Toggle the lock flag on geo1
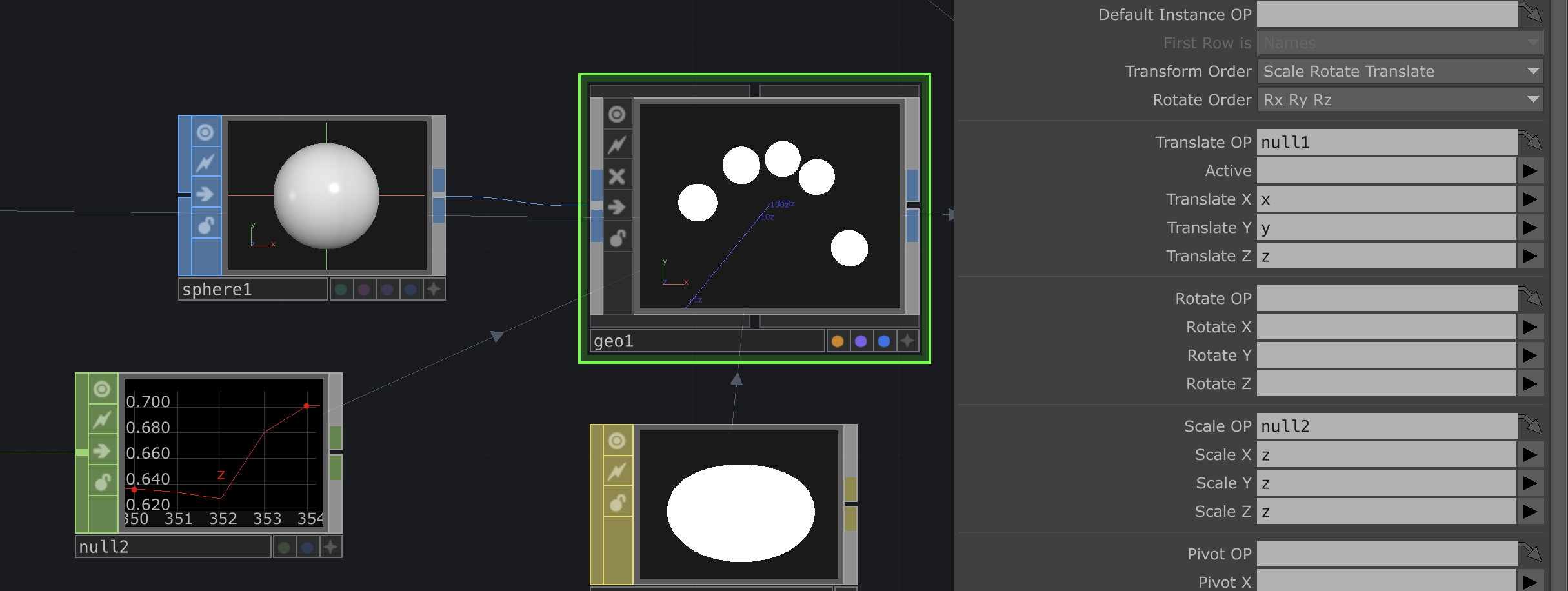1568x591 pixels. pyautogui.click(x=617, y=237)
